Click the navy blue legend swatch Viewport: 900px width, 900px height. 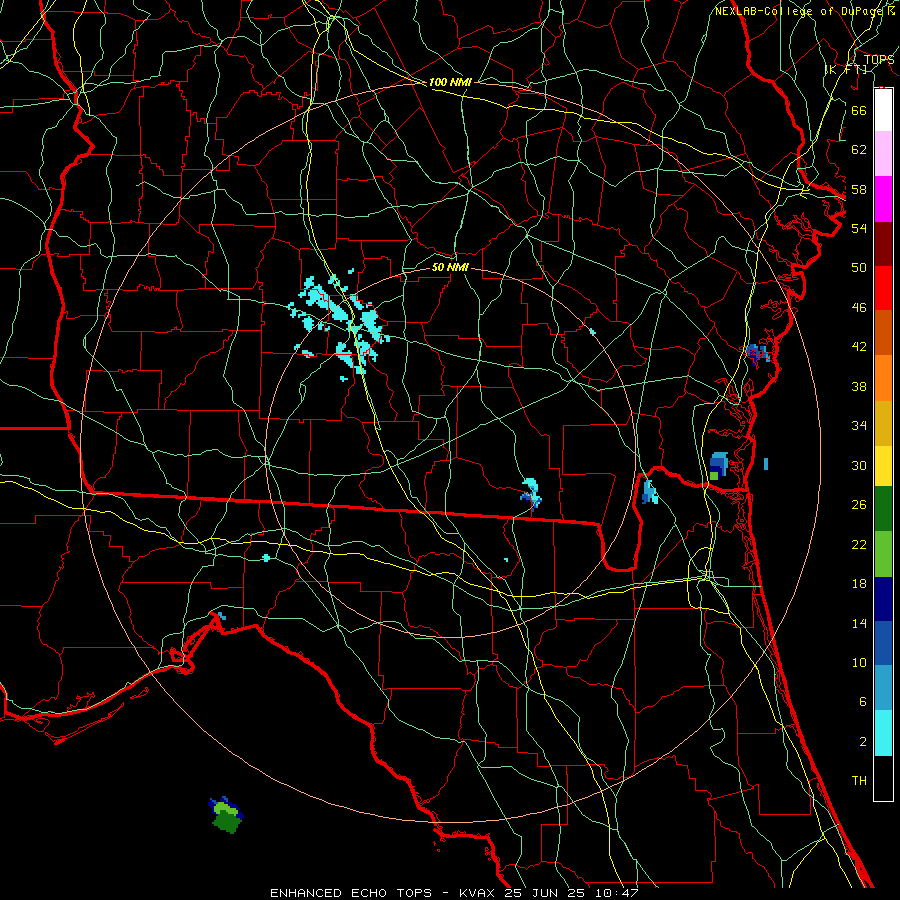(x=883, y=599)
